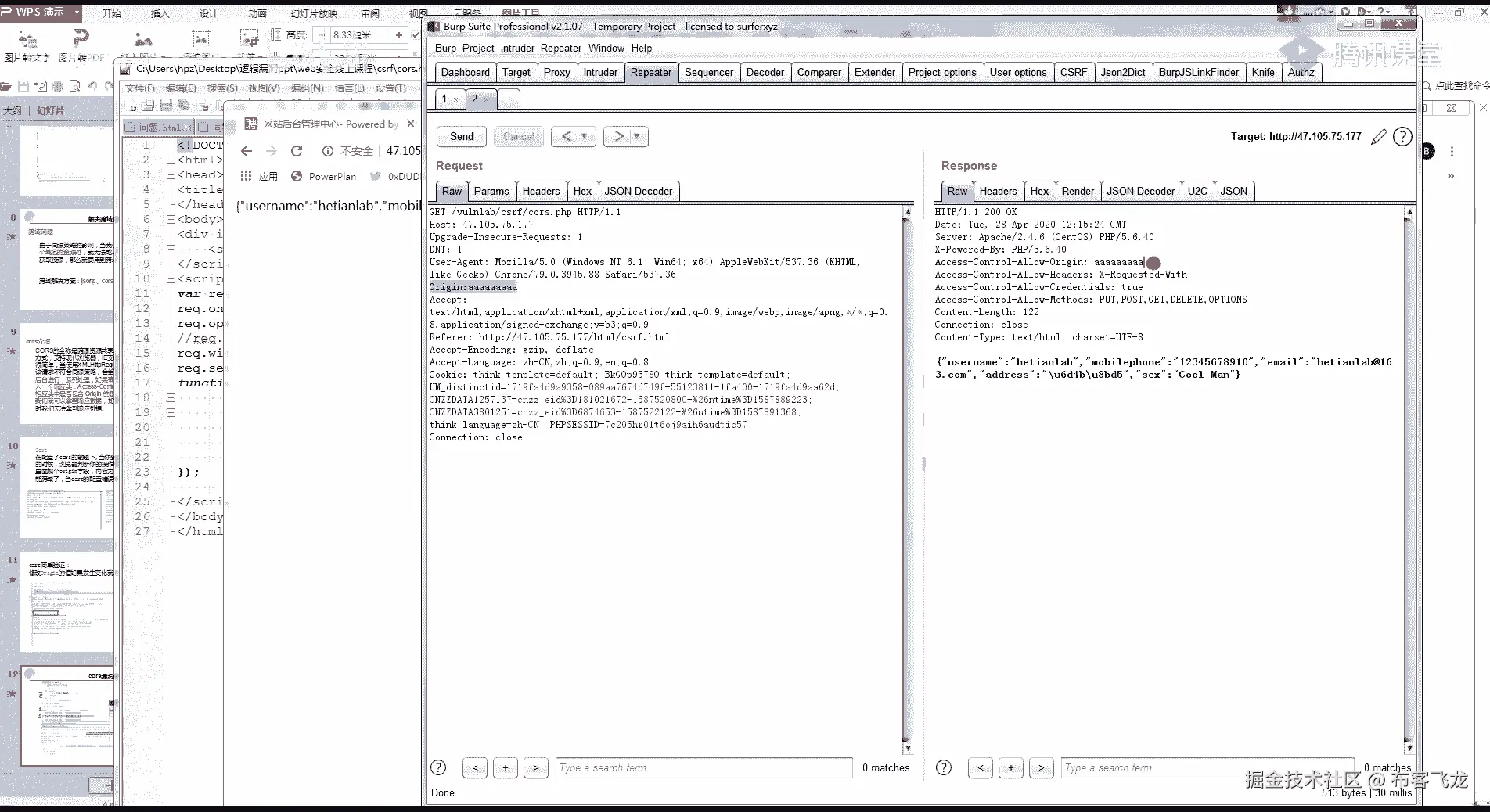Screen dimensions: 1490x812
Task: Open the Burp menu in the menu bar
Action: pos(445,48)
